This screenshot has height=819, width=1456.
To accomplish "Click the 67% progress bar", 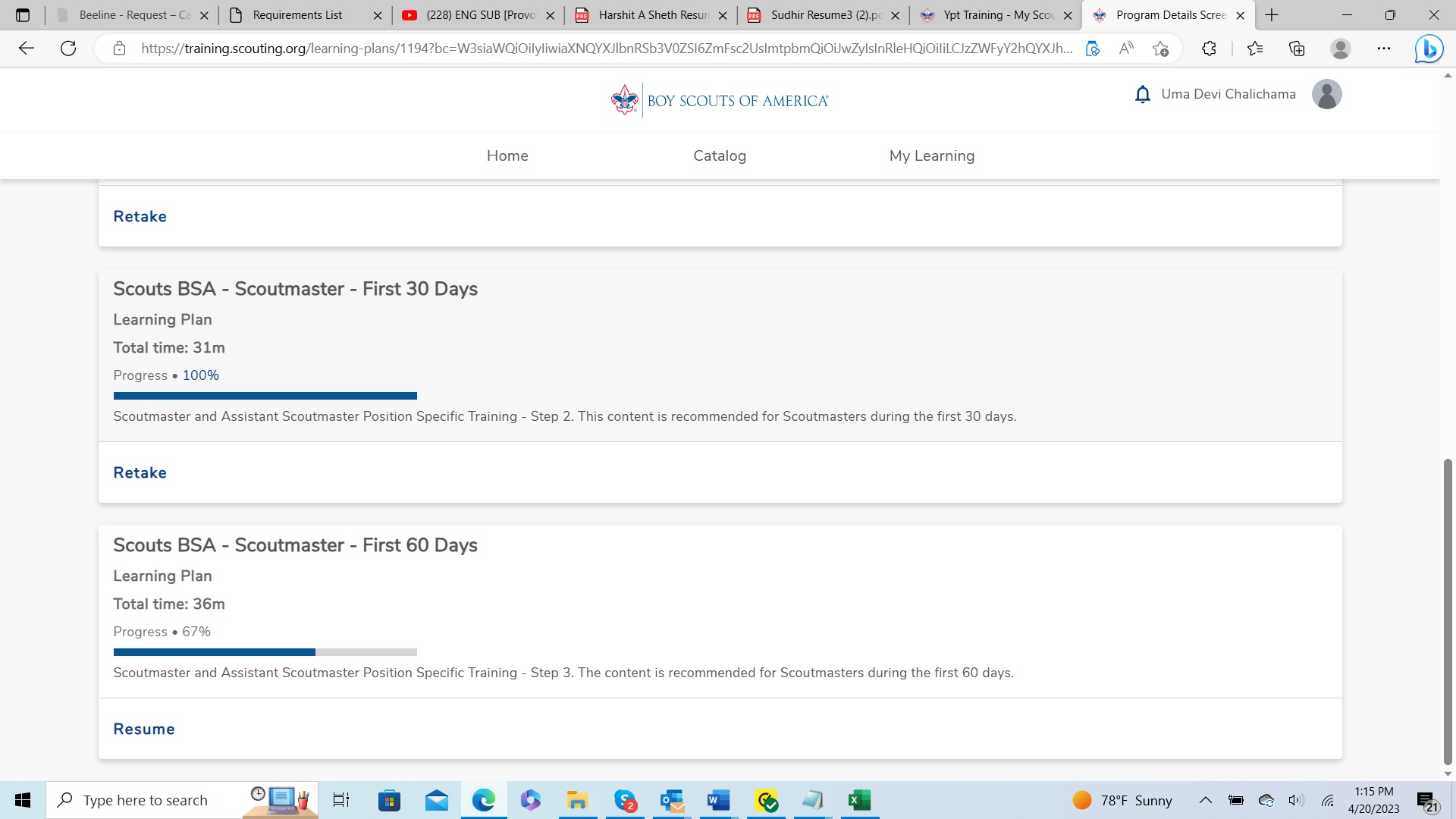I will [265, 652].
